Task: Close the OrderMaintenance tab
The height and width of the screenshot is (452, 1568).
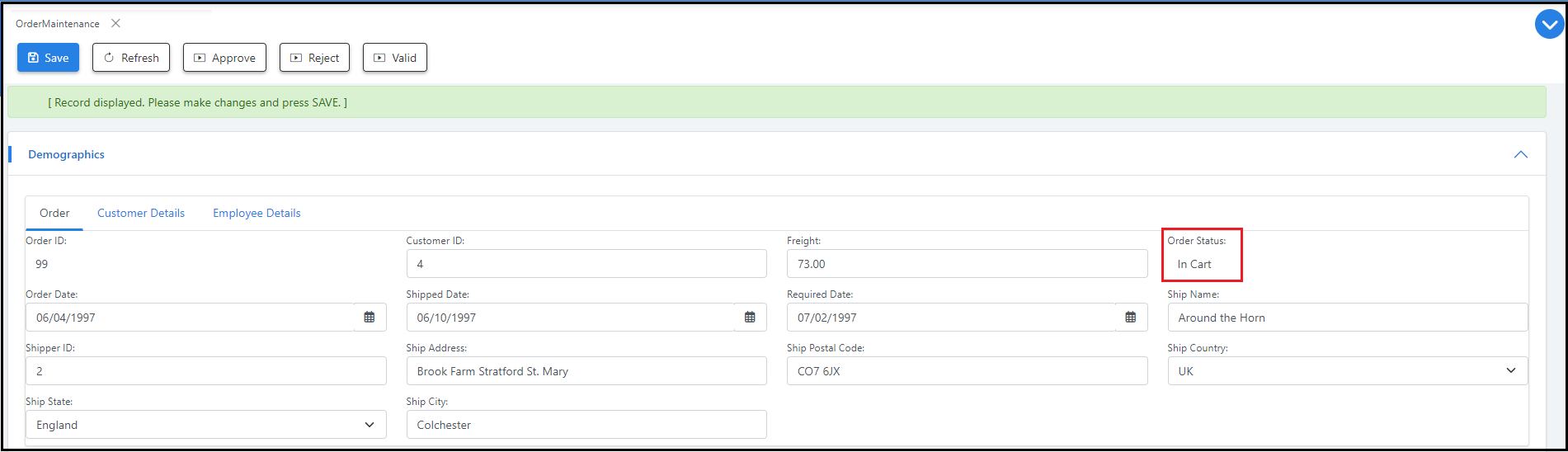Action: tap(115, 23)
